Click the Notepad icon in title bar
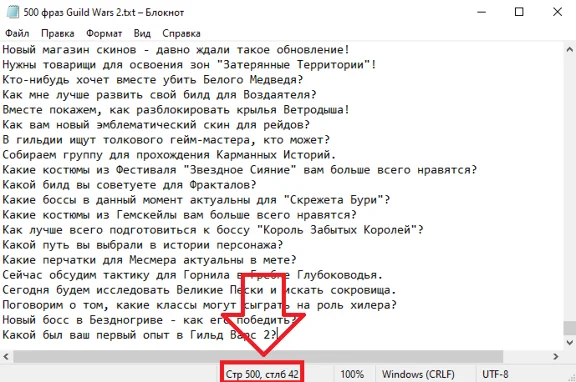 coord(13,12)
